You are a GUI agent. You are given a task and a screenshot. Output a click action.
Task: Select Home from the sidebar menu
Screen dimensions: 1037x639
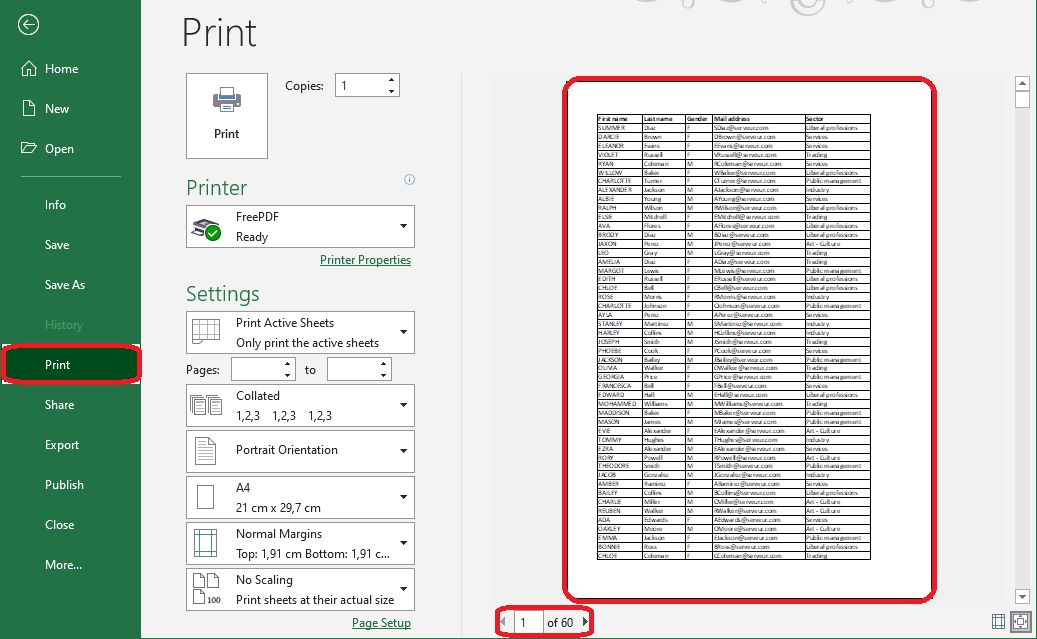59,68
